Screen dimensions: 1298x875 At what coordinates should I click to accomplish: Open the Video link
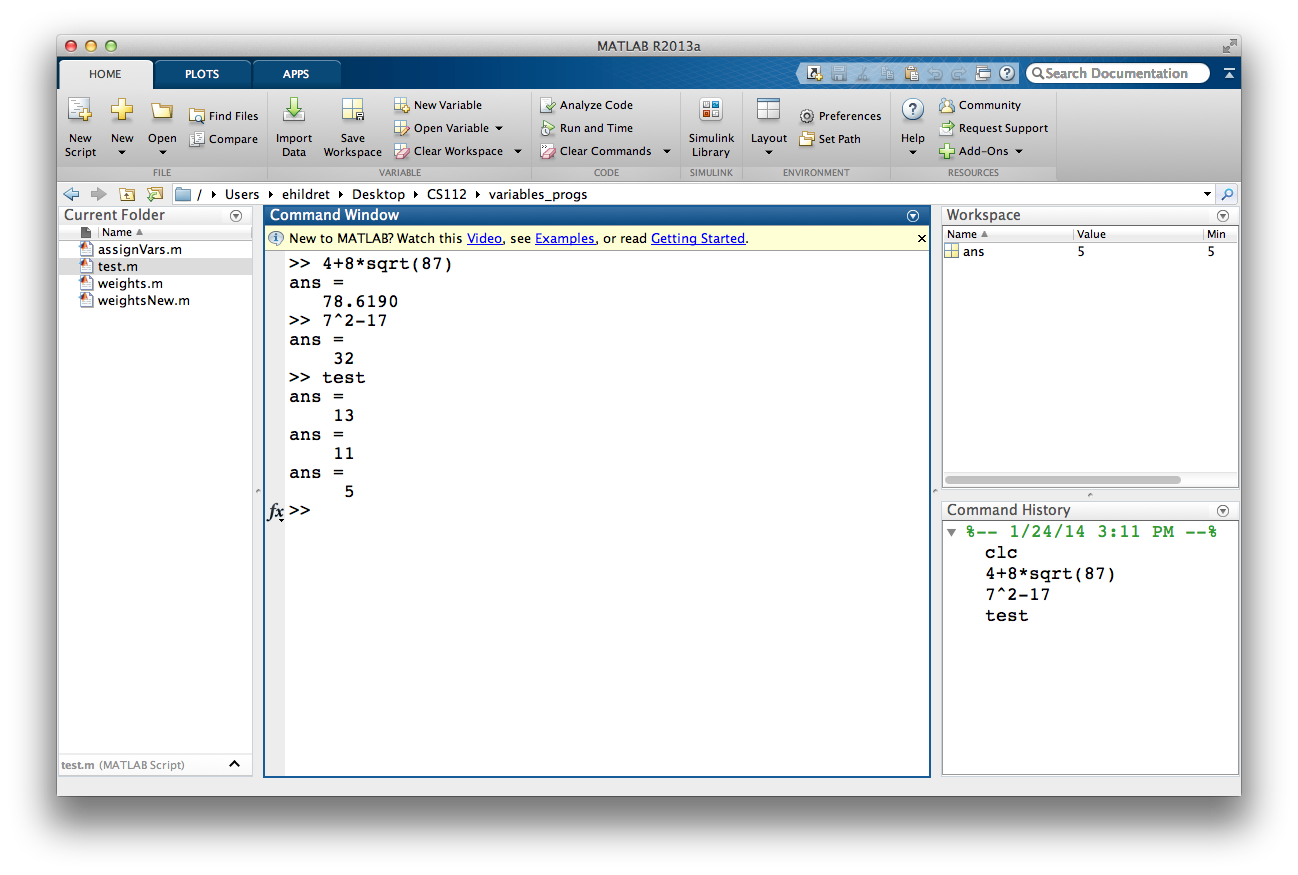point(484,239)
